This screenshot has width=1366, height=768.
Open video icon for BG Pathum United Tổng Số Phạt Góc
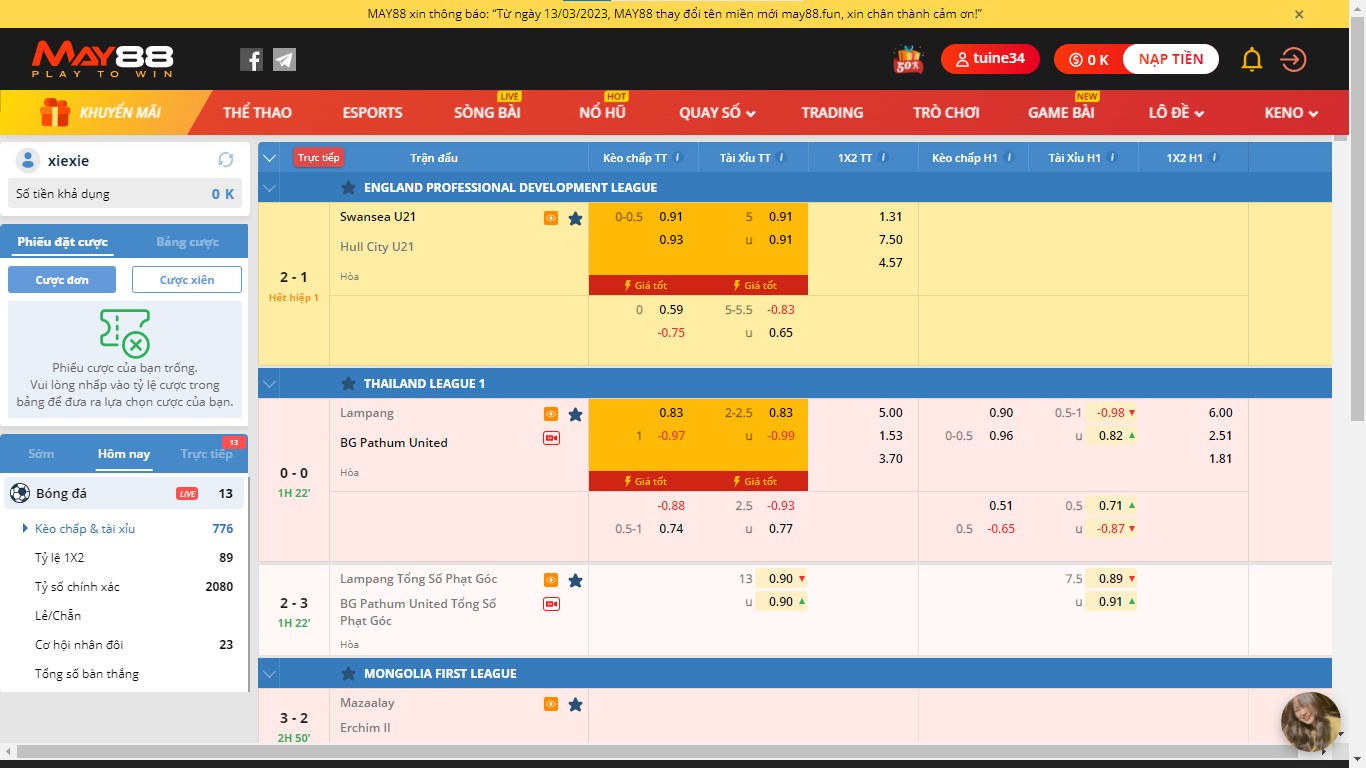551,604
